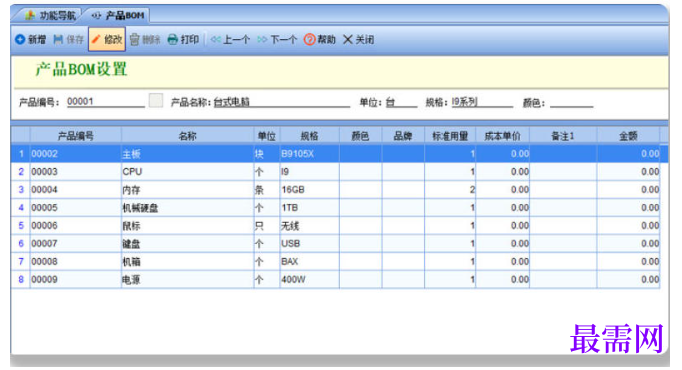The height and width of the screenshot is (370, 682).
Task: Click the small lookup box beside 产品编号
Action: point(156,100)
